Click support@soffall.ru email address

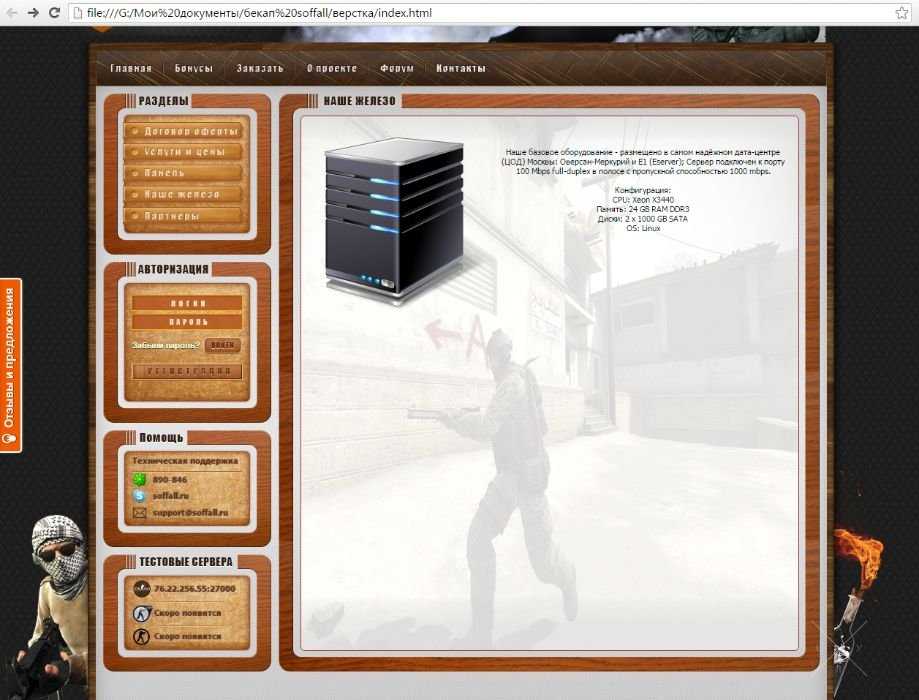[190, 513]
